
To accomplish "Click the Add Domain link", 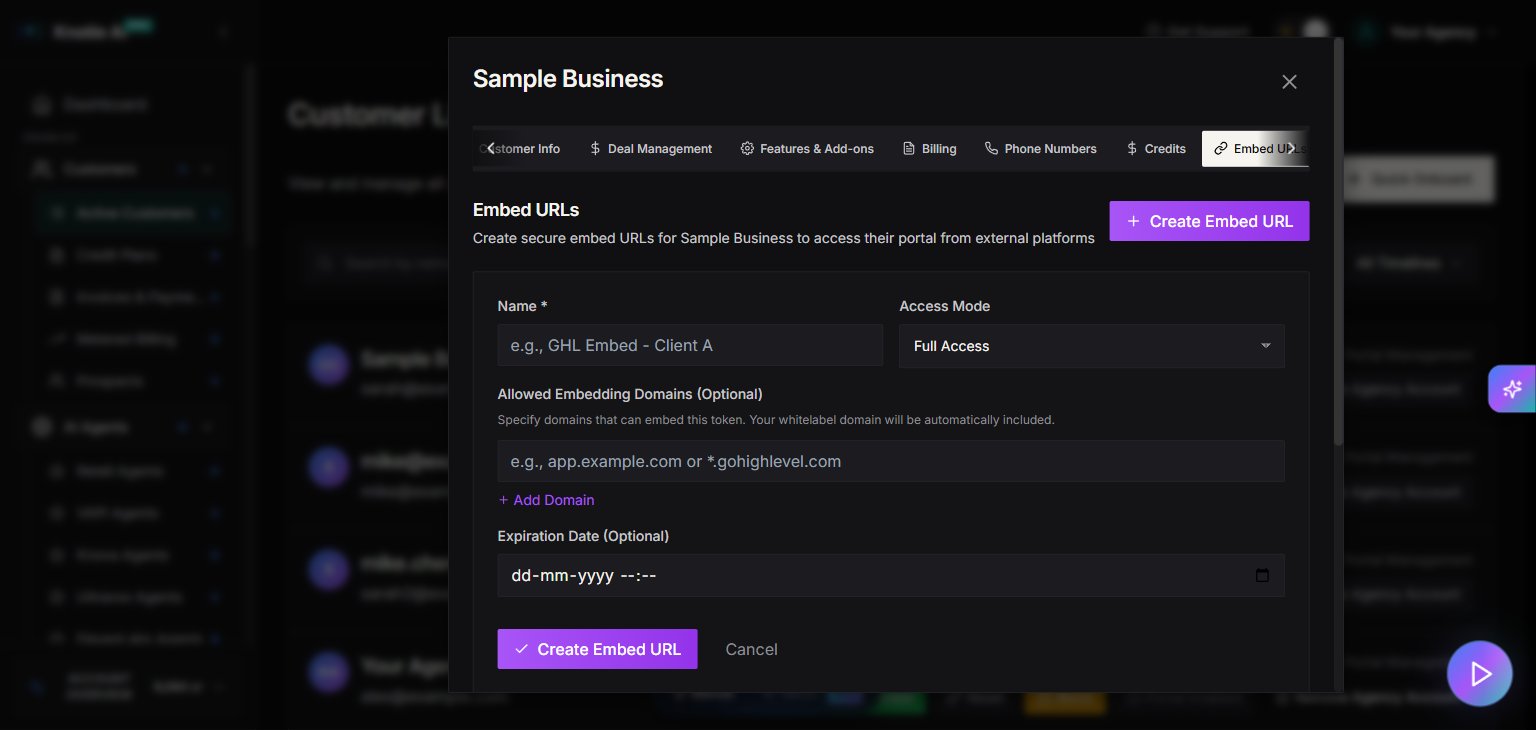I will coord(546,500).
